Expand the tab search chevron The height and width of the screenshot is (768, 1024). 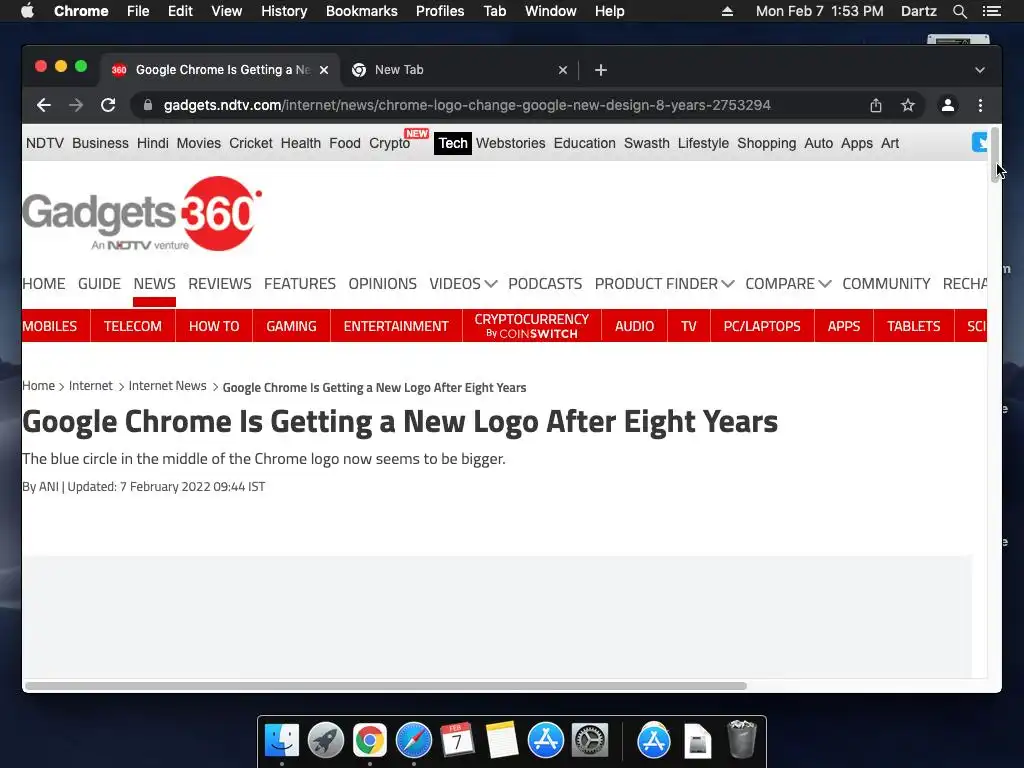(x=980, y=70)
